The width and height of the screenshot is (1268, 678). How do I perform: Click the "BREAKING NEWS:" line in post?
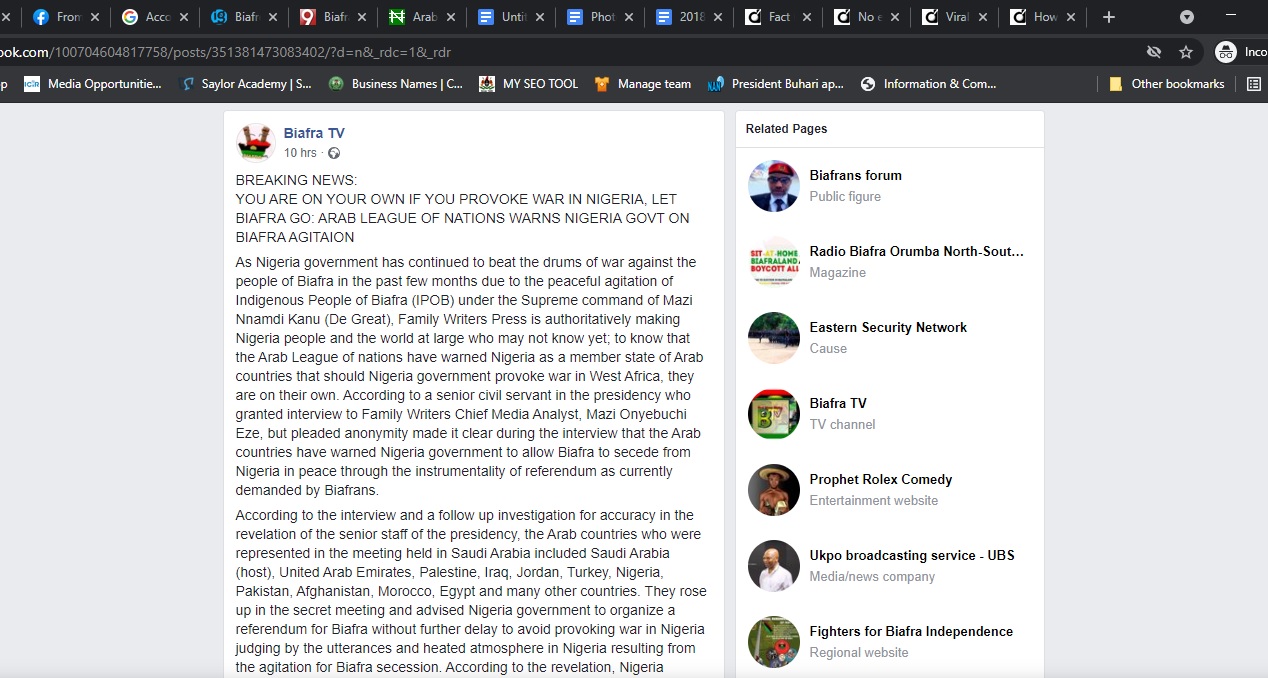pos(296,180)
